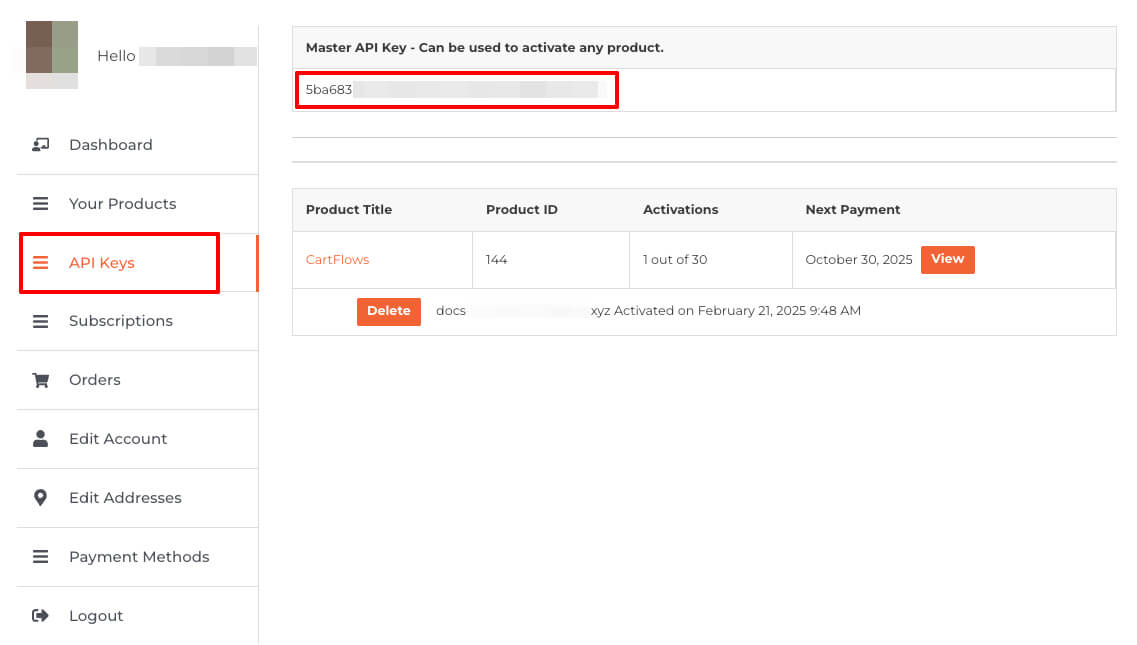Click the Dashboard icon in sidebar

click(x=41, y=145)
